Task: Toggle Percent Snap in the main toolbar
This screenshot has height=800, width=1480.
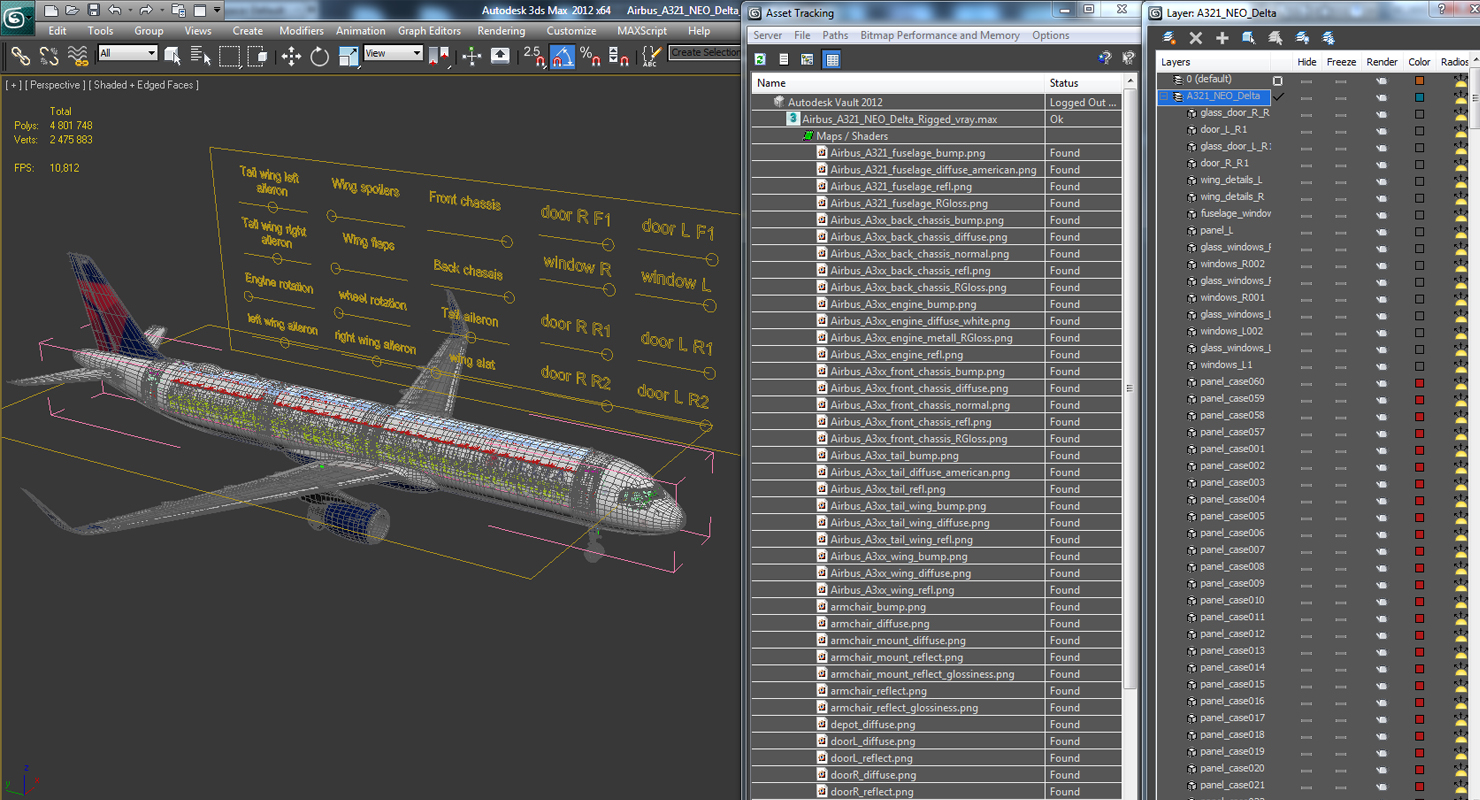Action: pyautogui.click(x=590, y=56)
